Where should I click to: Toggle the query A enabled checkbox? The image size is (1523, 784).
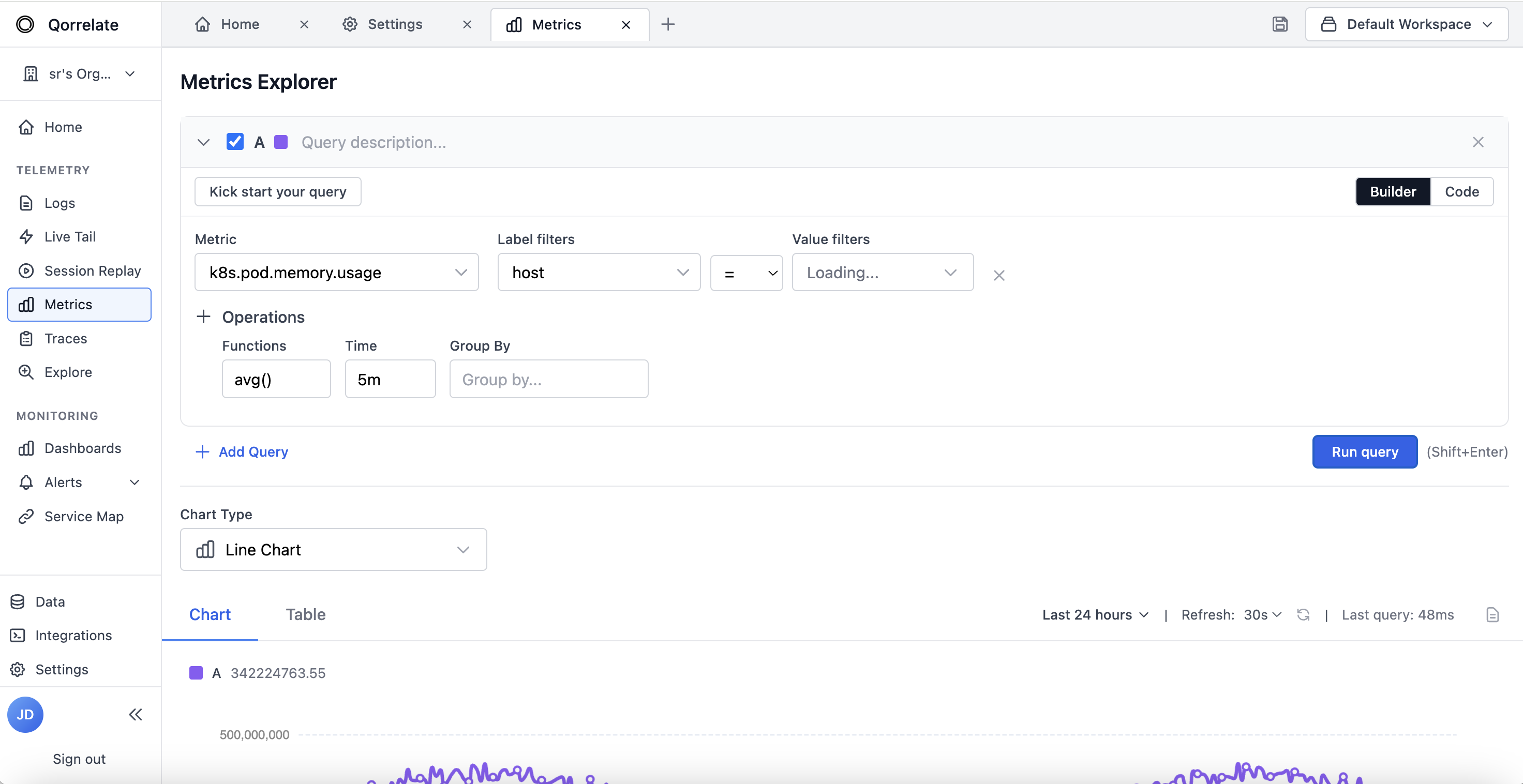point(235,141)
